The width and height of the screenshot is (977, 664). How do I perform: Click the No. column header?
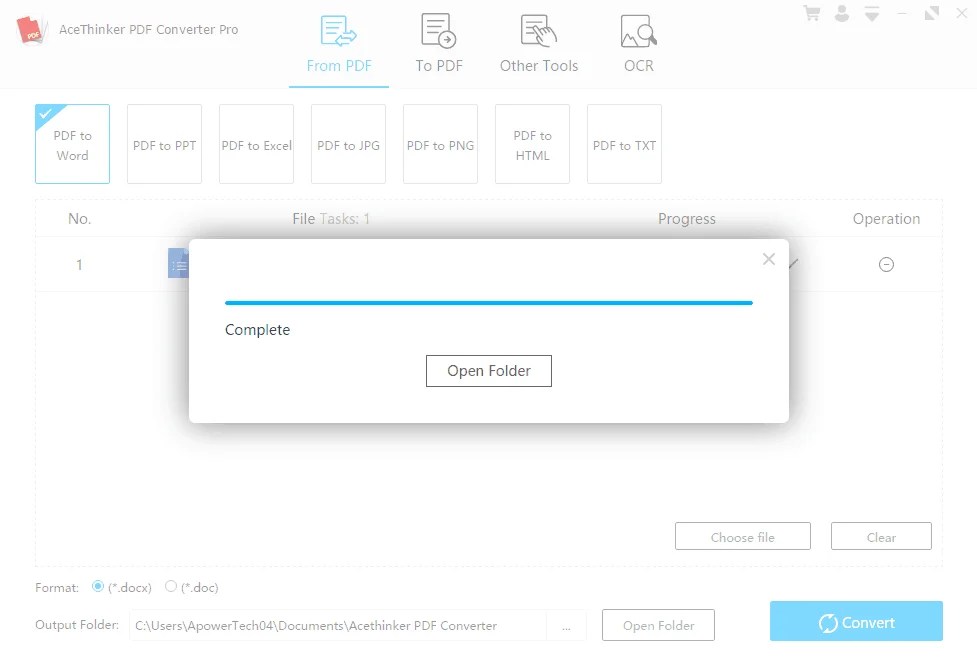coord(79,219)
